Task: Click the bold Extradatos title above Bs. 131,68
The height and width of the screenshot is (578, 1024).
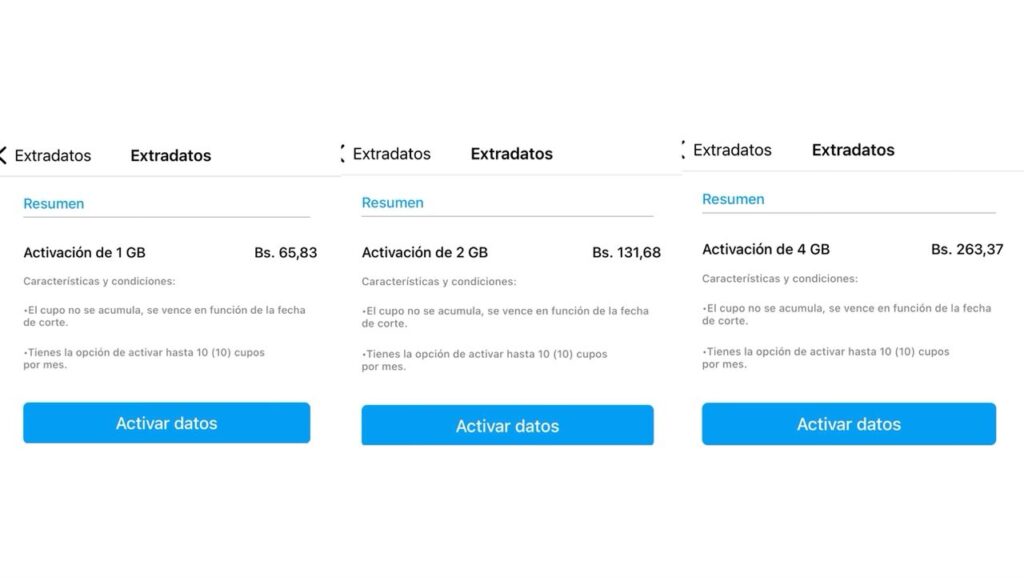Action: (x=511, y=154)
